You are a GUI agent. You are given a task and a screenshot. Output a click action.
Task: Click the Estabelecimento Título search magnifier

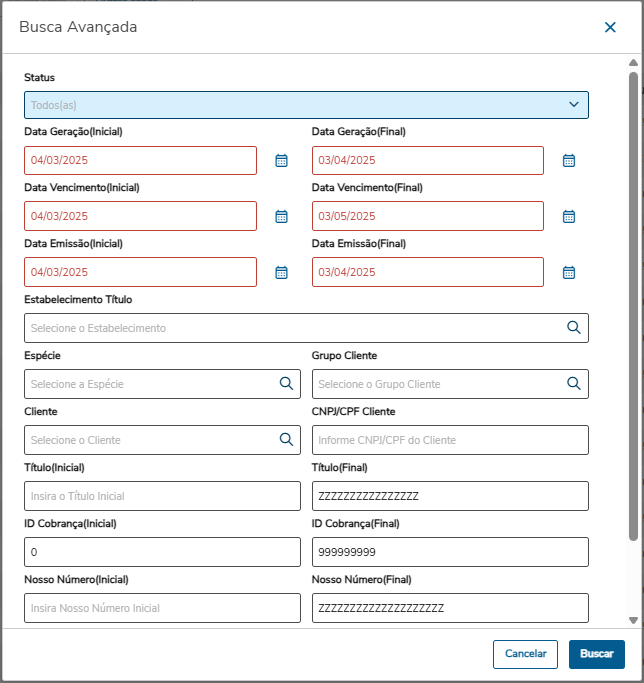[x=574, y=327]
